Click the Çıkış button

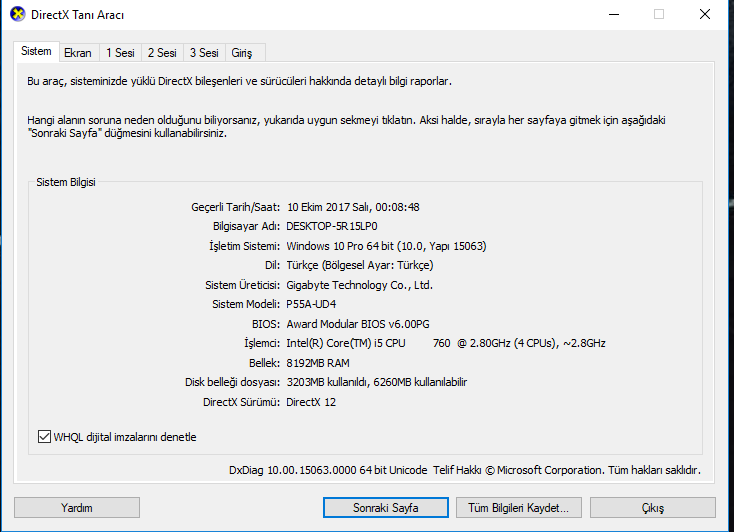coord(653,508)
